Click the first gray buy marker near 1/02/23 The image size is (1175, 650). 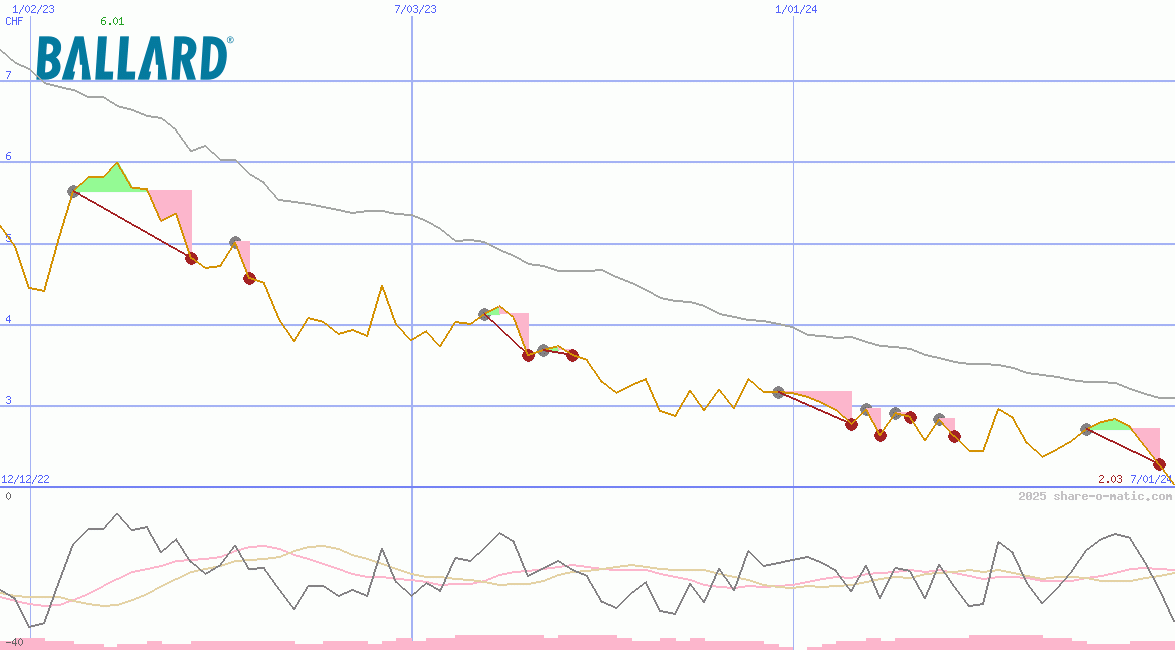[73, 191]
